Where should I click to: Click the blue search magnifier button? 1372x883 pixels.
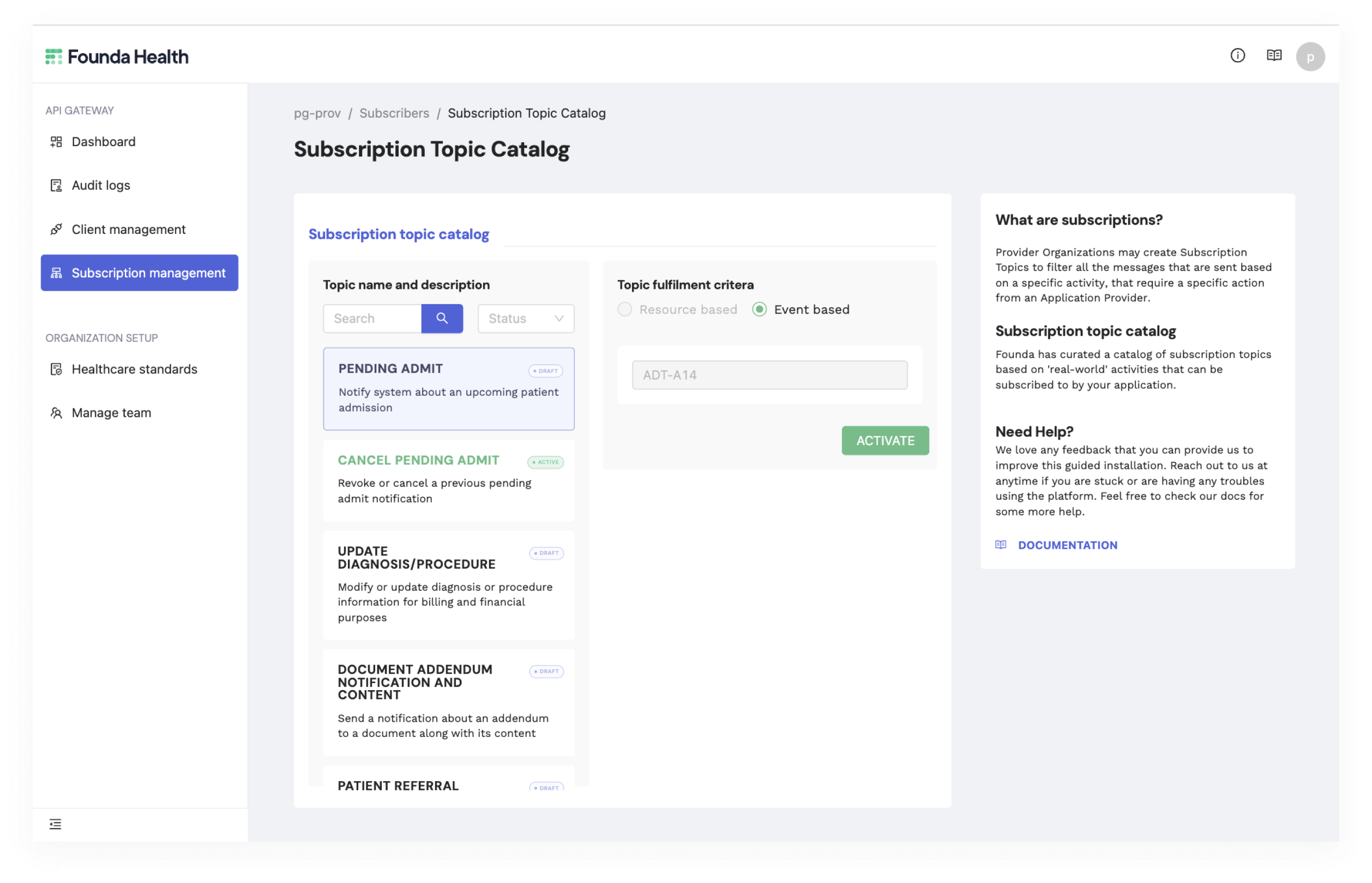pyautogui.click(x=442, y=318)
